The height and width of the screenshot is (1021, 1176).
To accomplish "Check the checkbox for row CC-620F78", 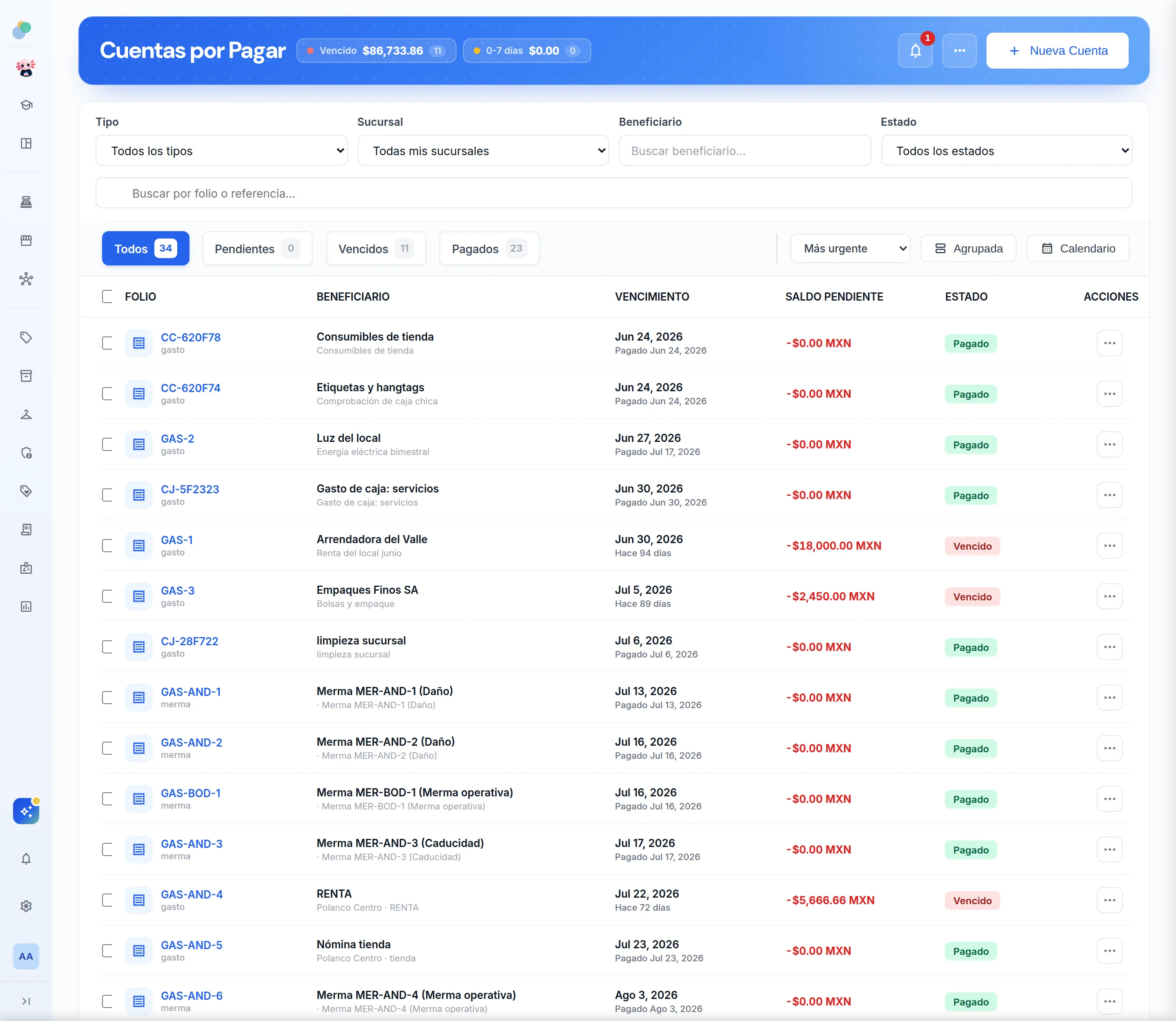I will point(107,343).
